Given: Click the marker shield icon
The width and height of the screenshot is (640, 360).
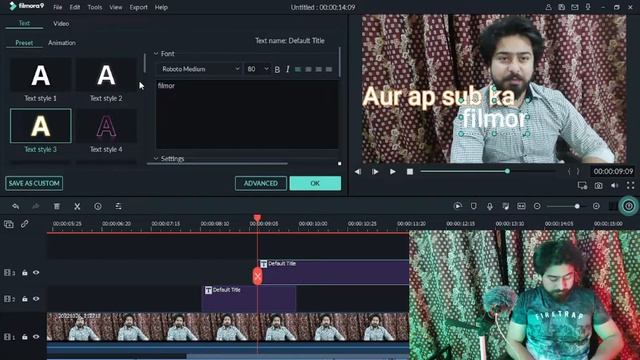Looking at the screenshot, I should pos(473,207).
